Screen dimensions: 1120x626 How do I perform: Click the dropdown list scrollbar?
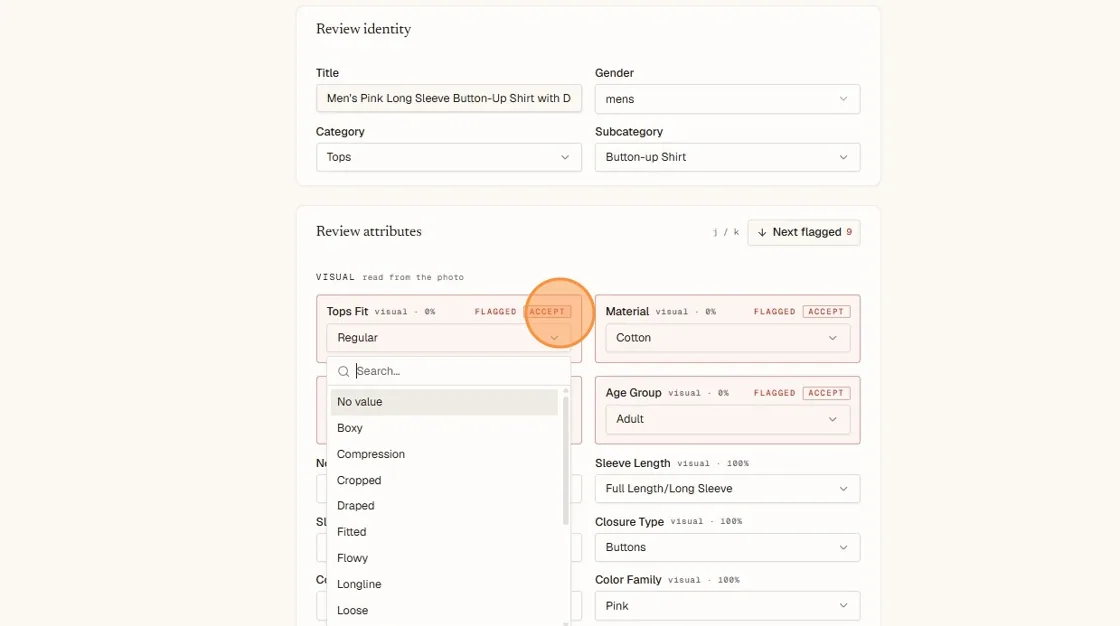click(566, 460)
